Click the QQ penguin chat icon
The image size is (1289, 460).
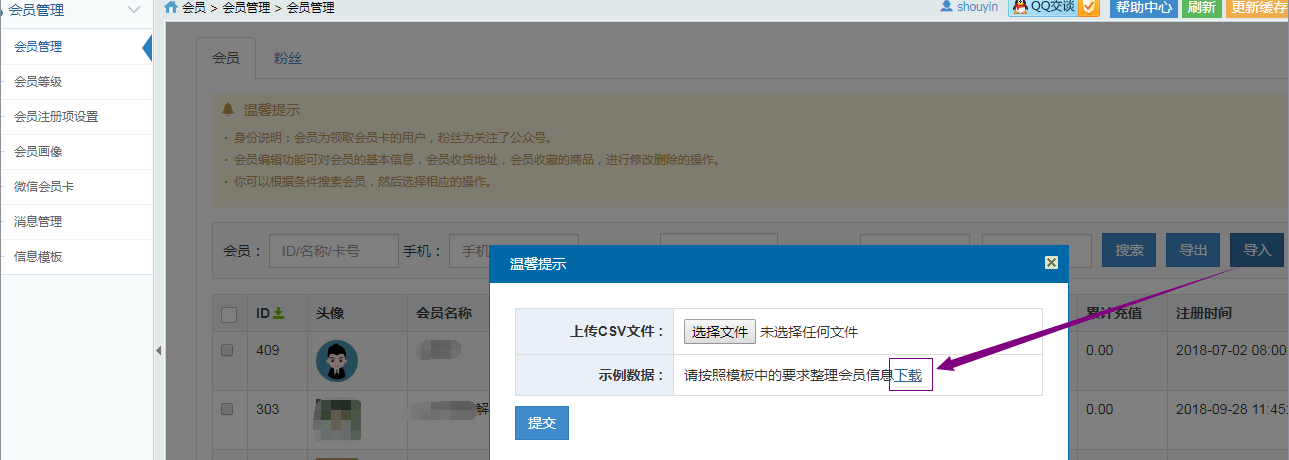[1019, 7]
